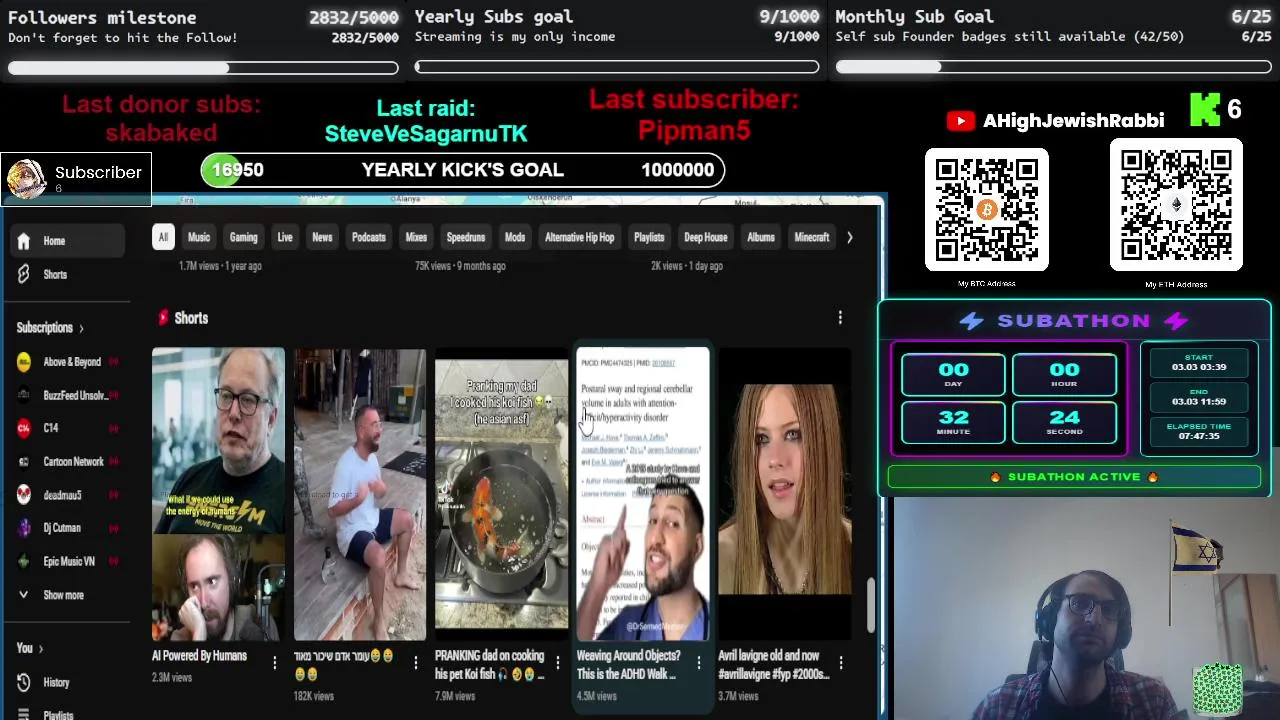Open the Home icon in YouTube sidebar

(24, 241)
